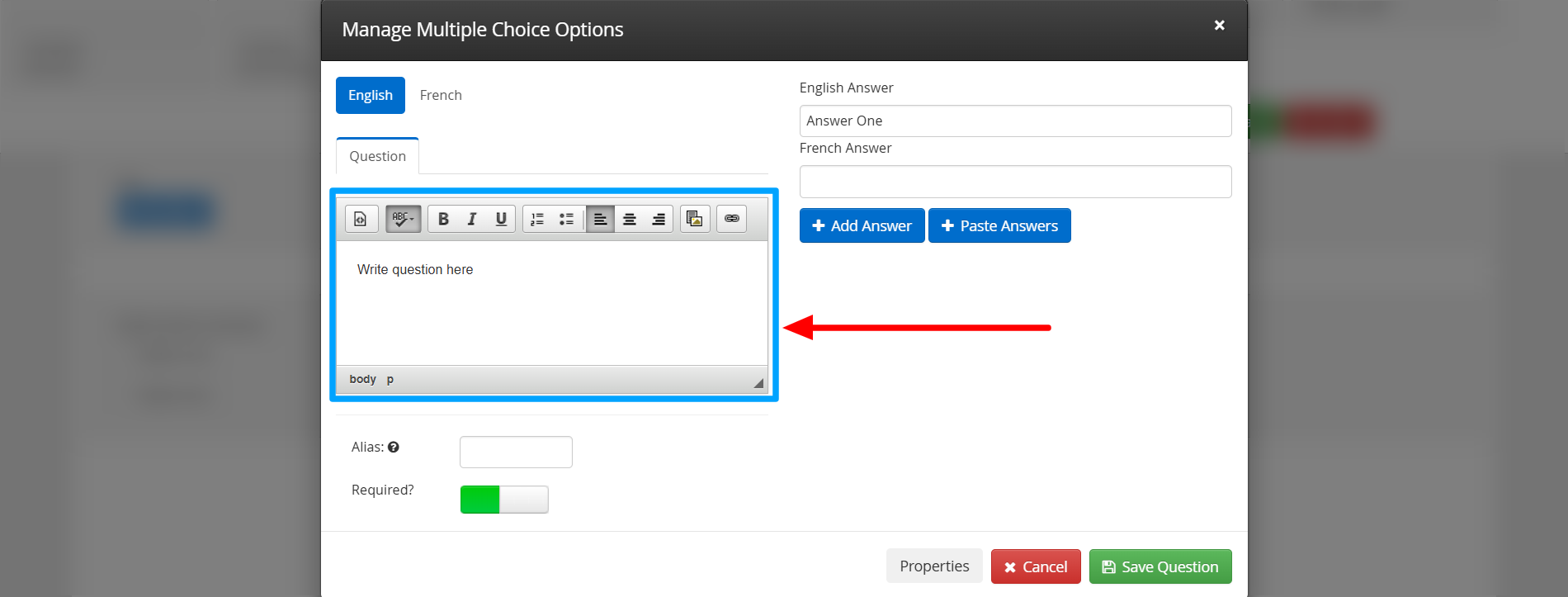The height and width of the screenshot is (597, 1568).
Task: Apply italic formatting to text
Action: coord(472,219)
